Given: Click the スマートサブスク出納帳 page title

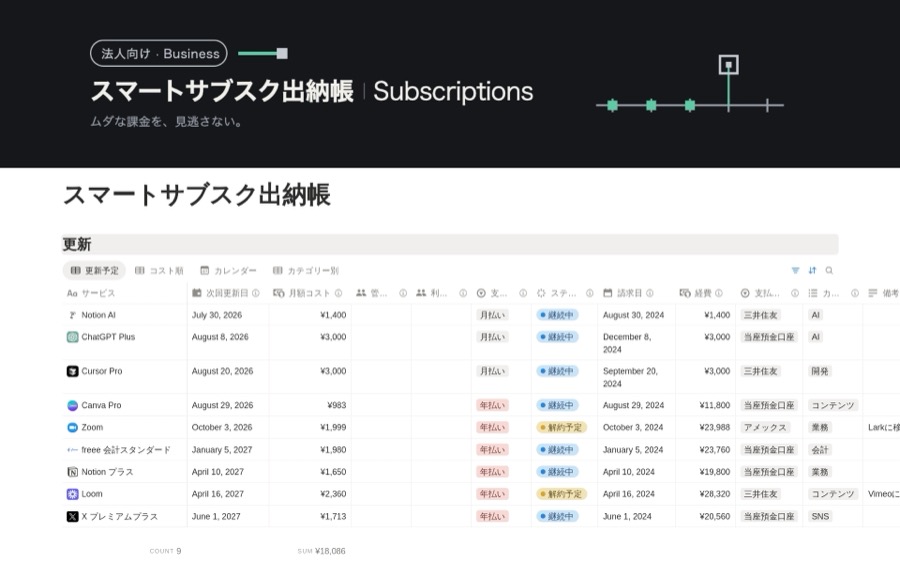Looking at the screenshot, I should [x=196, y=195].
